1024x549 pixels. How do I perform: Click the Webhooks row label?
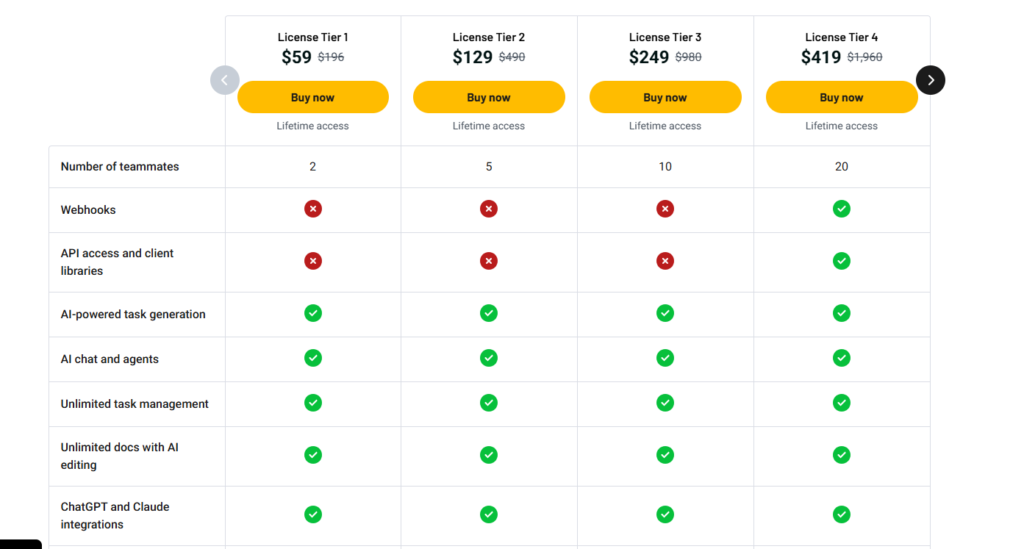coord(88,210)
